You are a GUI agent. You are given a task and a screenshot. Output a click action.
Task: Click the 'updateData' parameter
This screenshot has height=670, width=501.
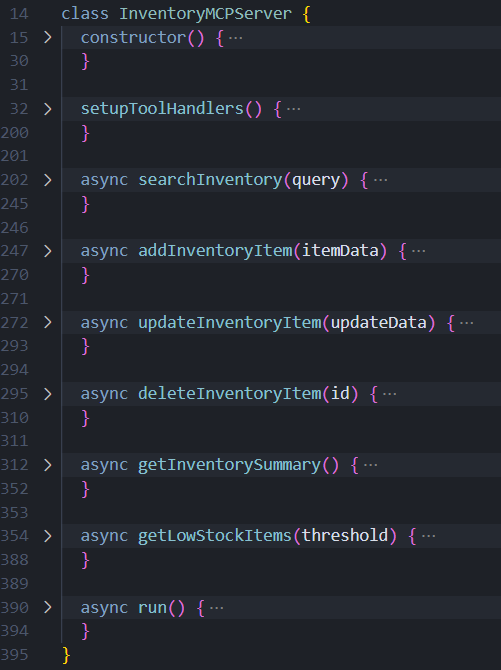(x=379, y=322)
